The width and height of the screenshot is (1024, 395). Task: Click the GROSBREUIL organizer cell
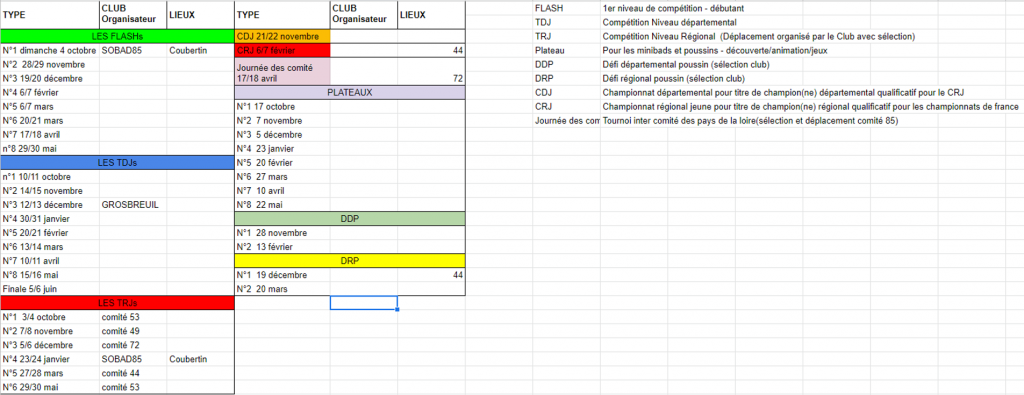click(x=133, y=205)
